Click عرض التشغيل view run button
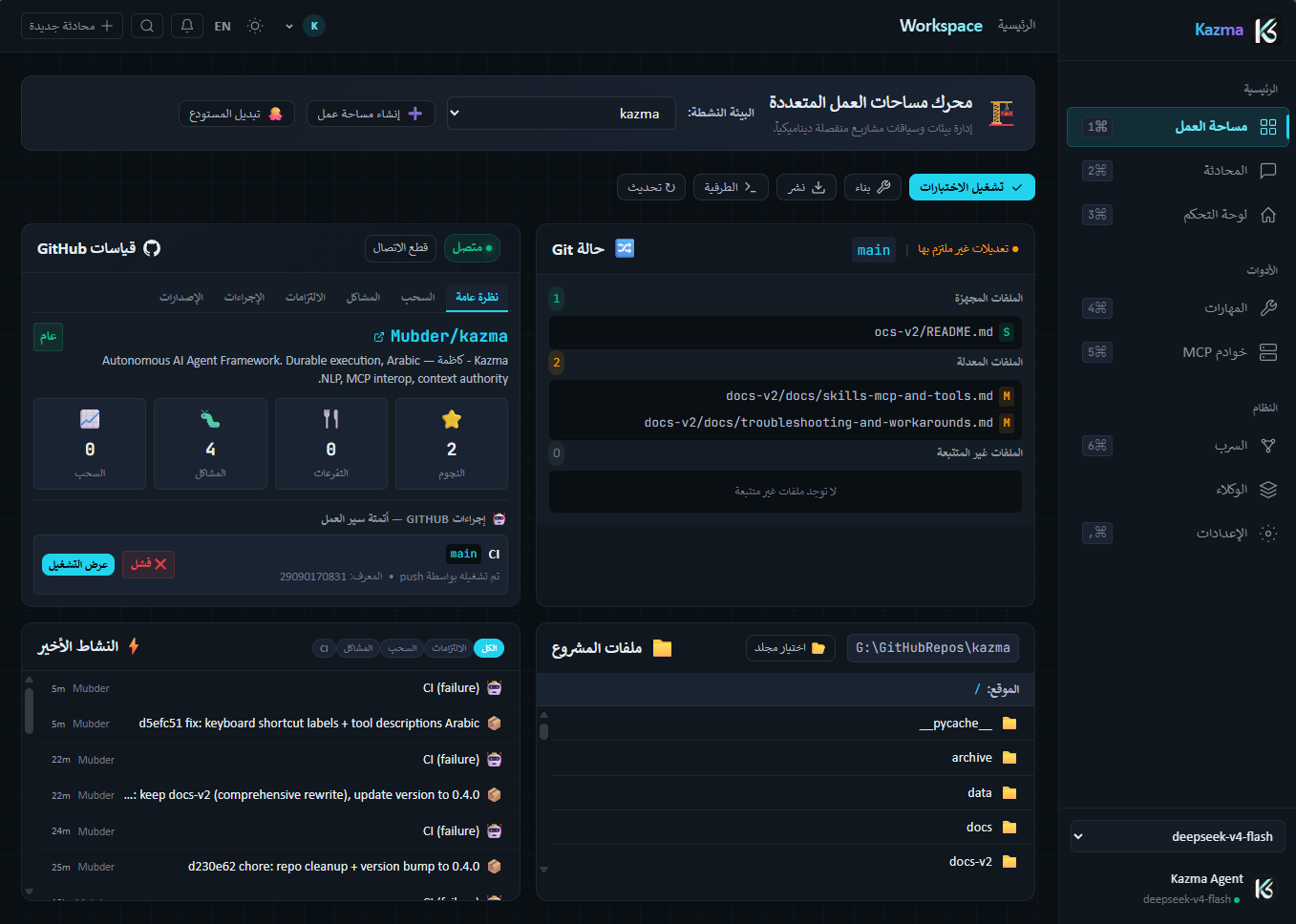 [78, 564]
